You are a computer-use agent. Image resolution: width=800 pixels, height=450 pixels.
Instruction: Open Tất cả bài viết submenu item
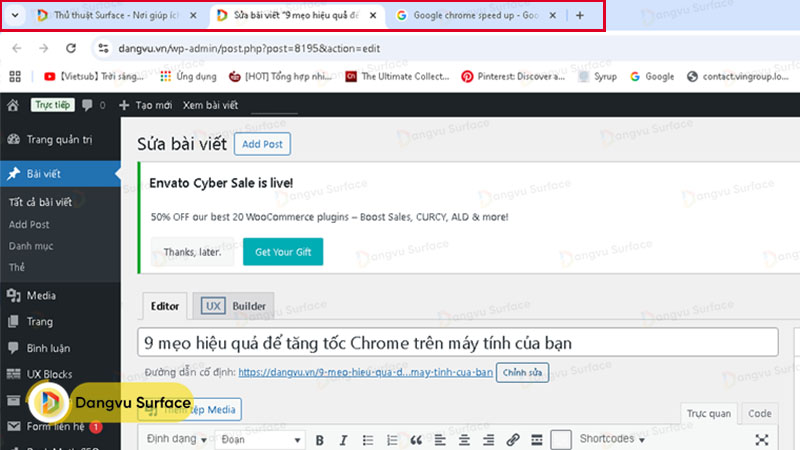(40, 202)
